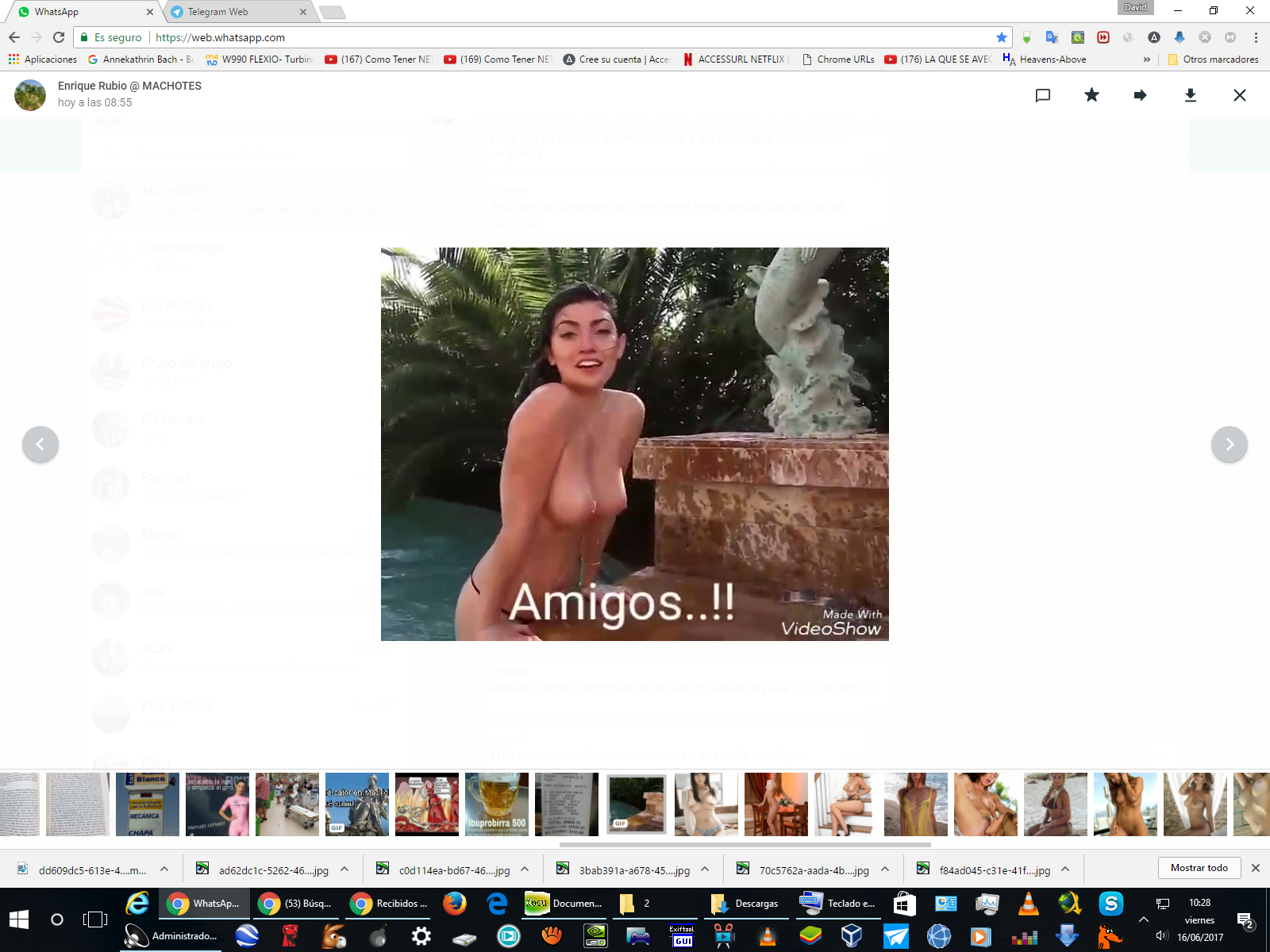
Task: Forward the media using the arrow icon
Action: 1141,95
